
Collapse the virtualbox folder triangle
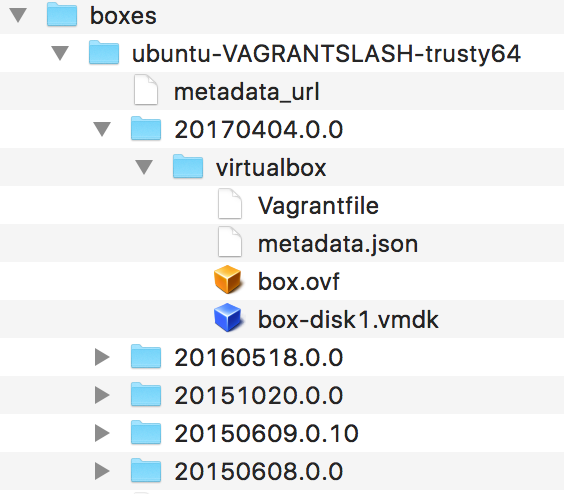144,167
